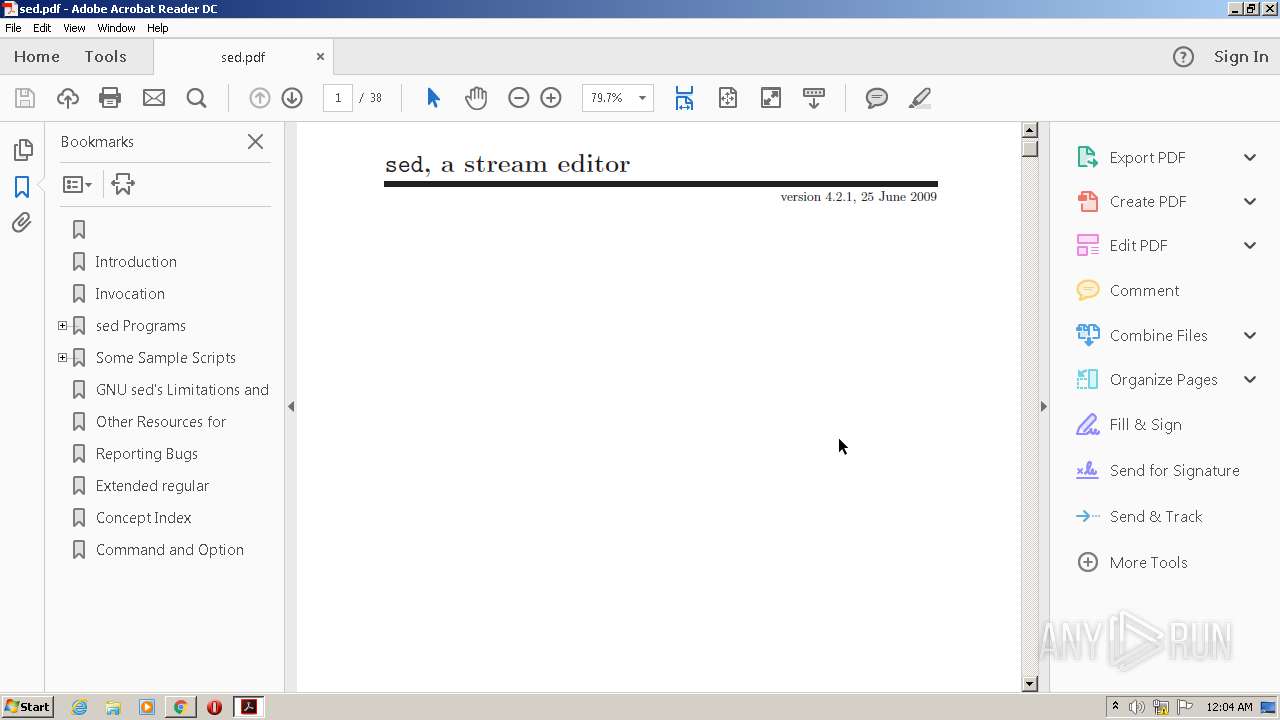Image resolution: width=1280 pixels, height=720 pixels.
Task: Expand Edit PDF options chevron
Action: [1250, 246]
